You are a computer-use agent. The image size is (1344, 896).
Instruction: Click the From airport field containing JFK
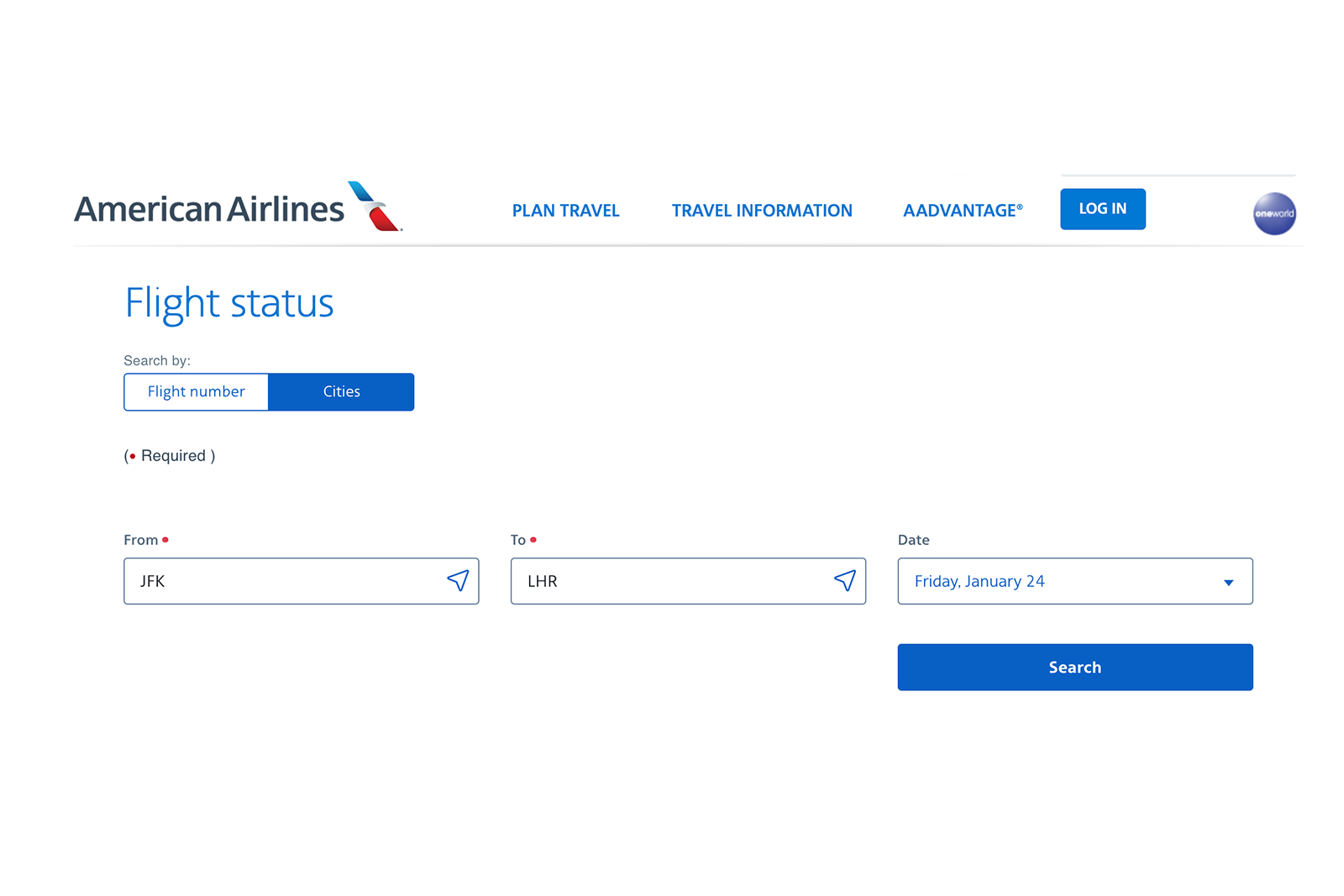[x=286, y=581]
